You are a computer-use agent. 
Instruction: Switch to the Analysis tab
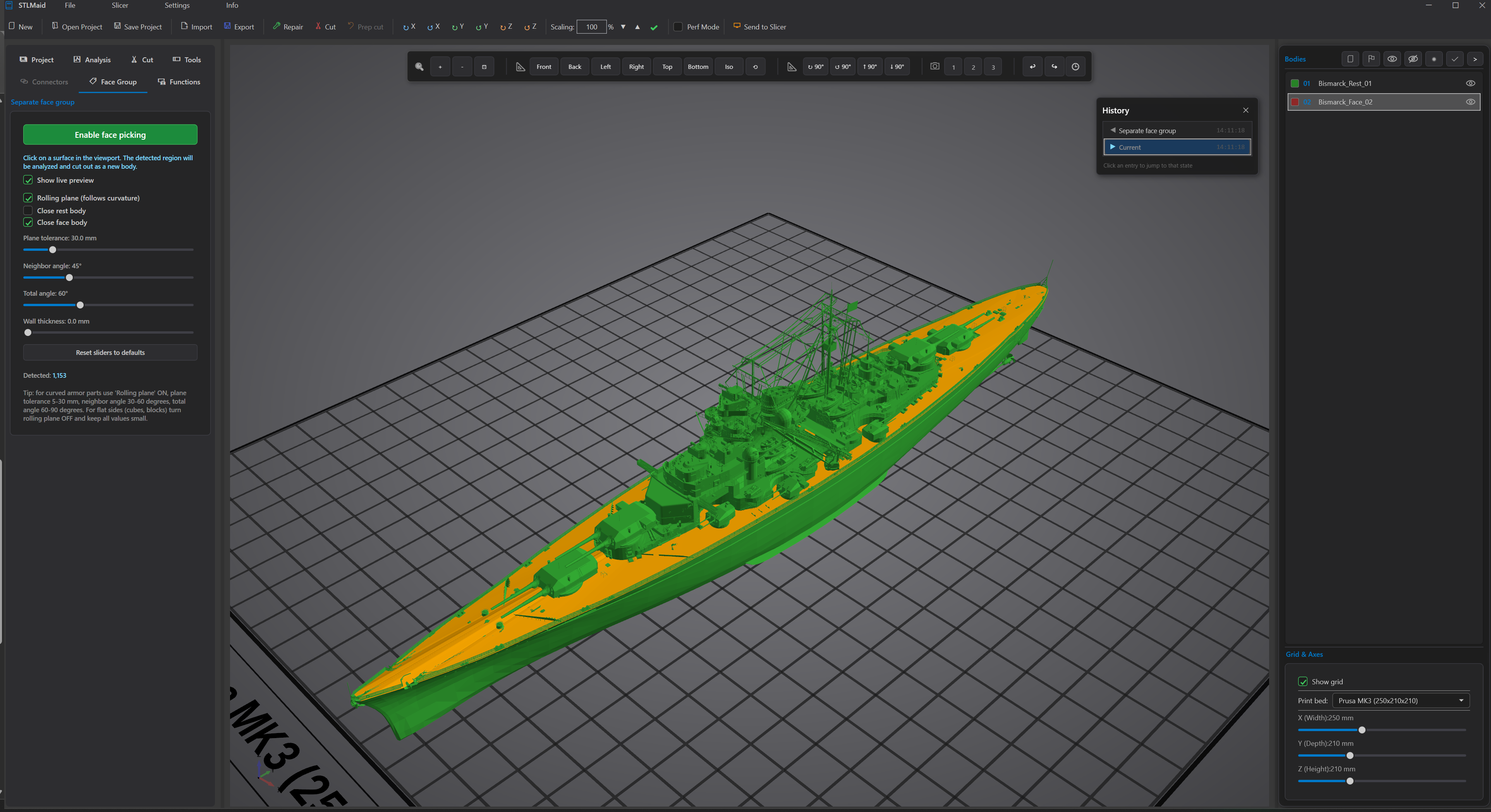tap(92, 60)
